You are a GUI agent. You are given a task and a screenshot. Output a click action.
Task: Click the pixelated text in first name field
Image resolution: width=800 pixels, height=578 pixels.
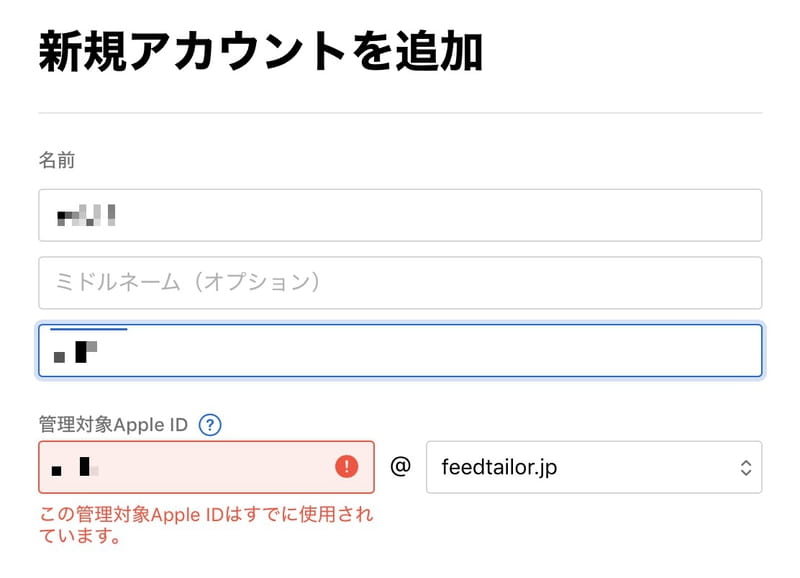coord(86,215)
